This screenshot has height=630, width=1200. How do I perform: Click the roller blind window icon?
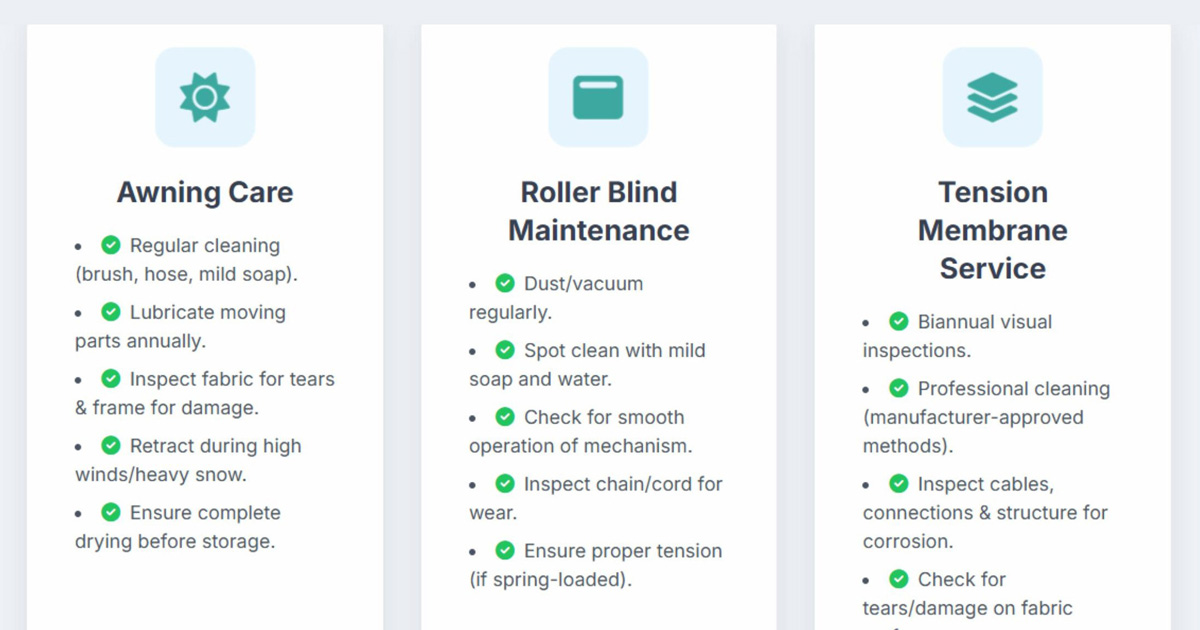point(598,97)
